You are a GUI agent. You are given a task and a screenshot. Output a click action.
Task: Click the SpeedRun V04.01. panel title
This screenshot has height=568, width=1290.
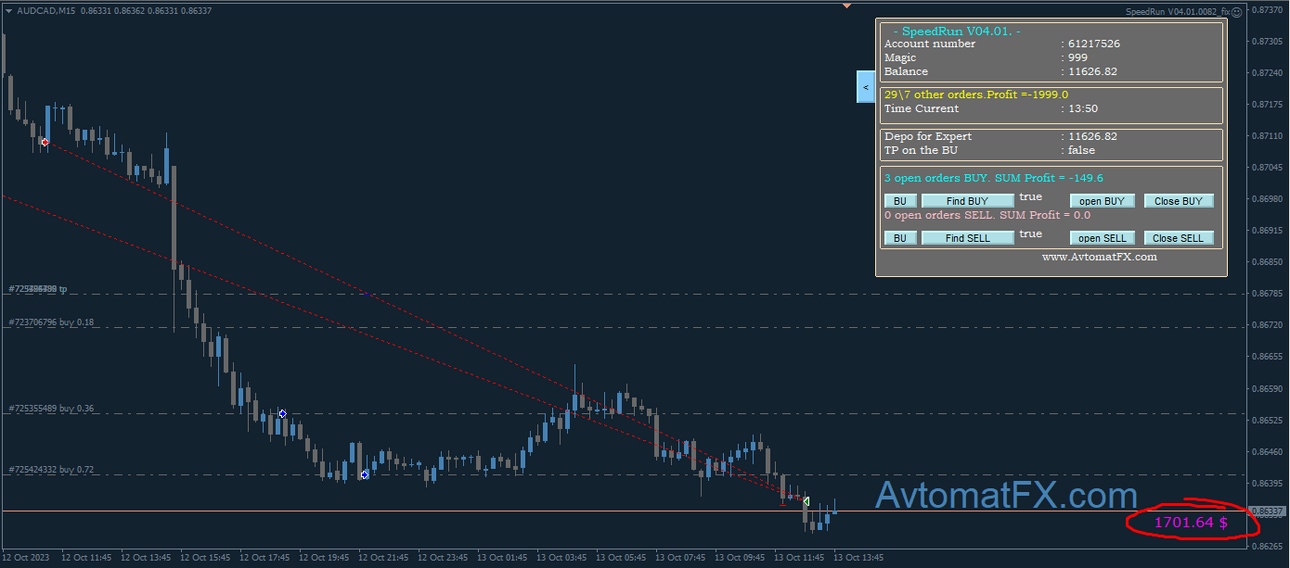[x=956, y=32]
